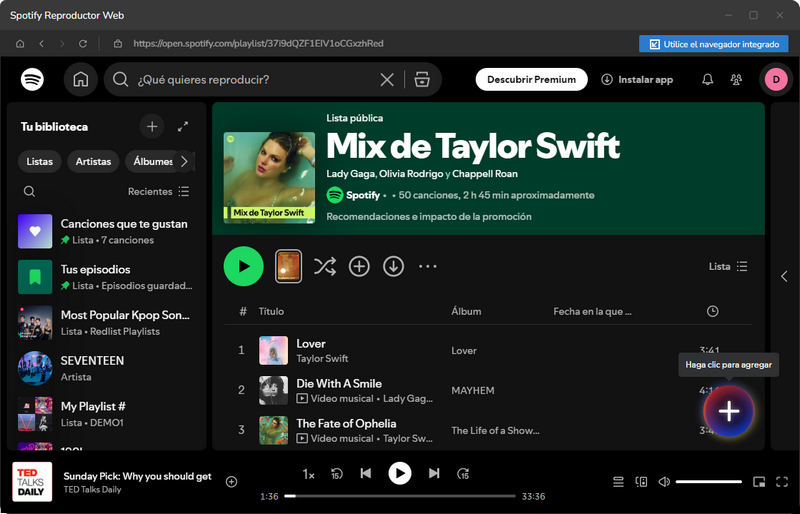
Task: Search inside Tu biblioteca
Action: tap(30, 191)
